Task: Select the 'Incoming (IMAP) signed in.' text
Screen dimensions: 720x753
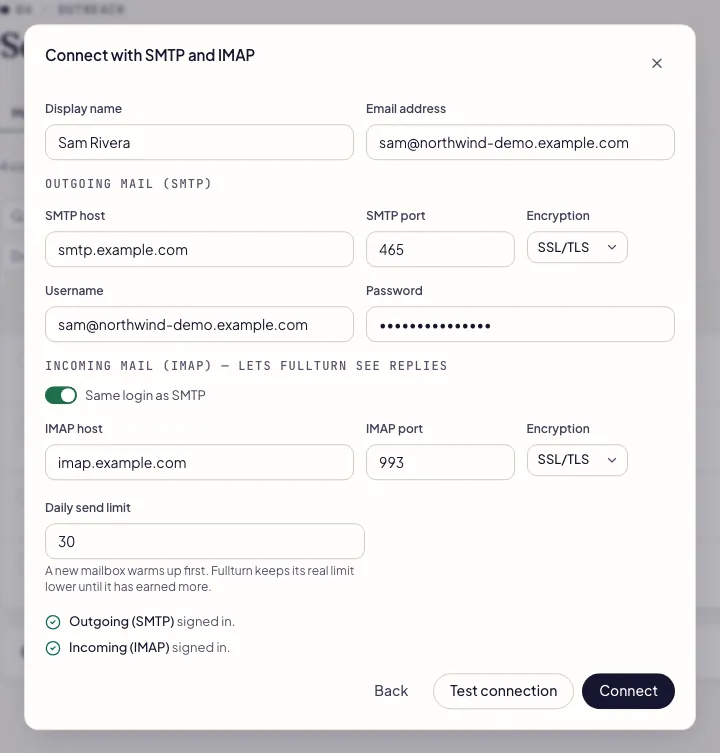Action: click(149, 647)
